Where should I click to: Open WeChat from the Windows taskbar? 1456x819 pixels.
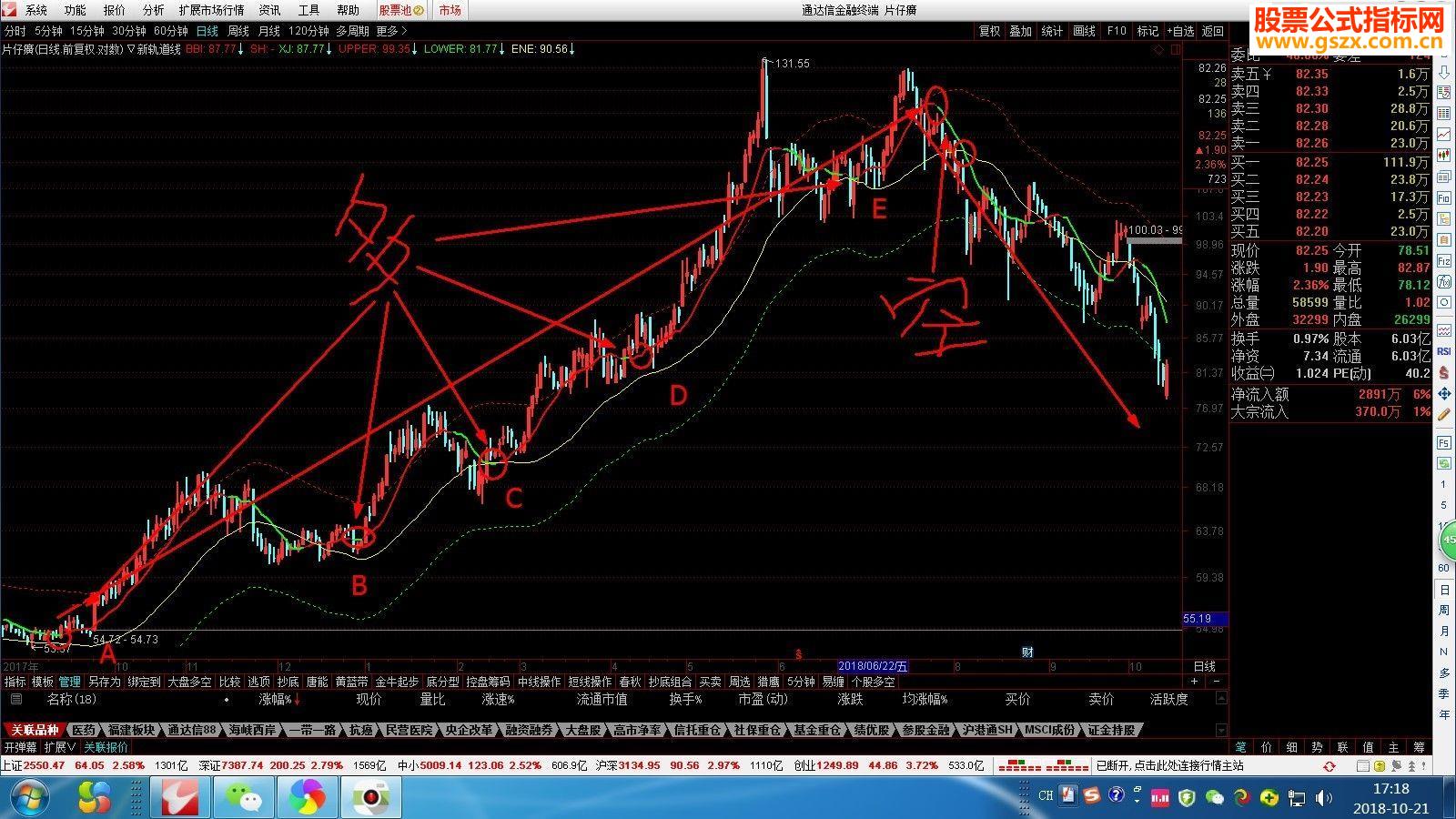[x=243, y=798]
